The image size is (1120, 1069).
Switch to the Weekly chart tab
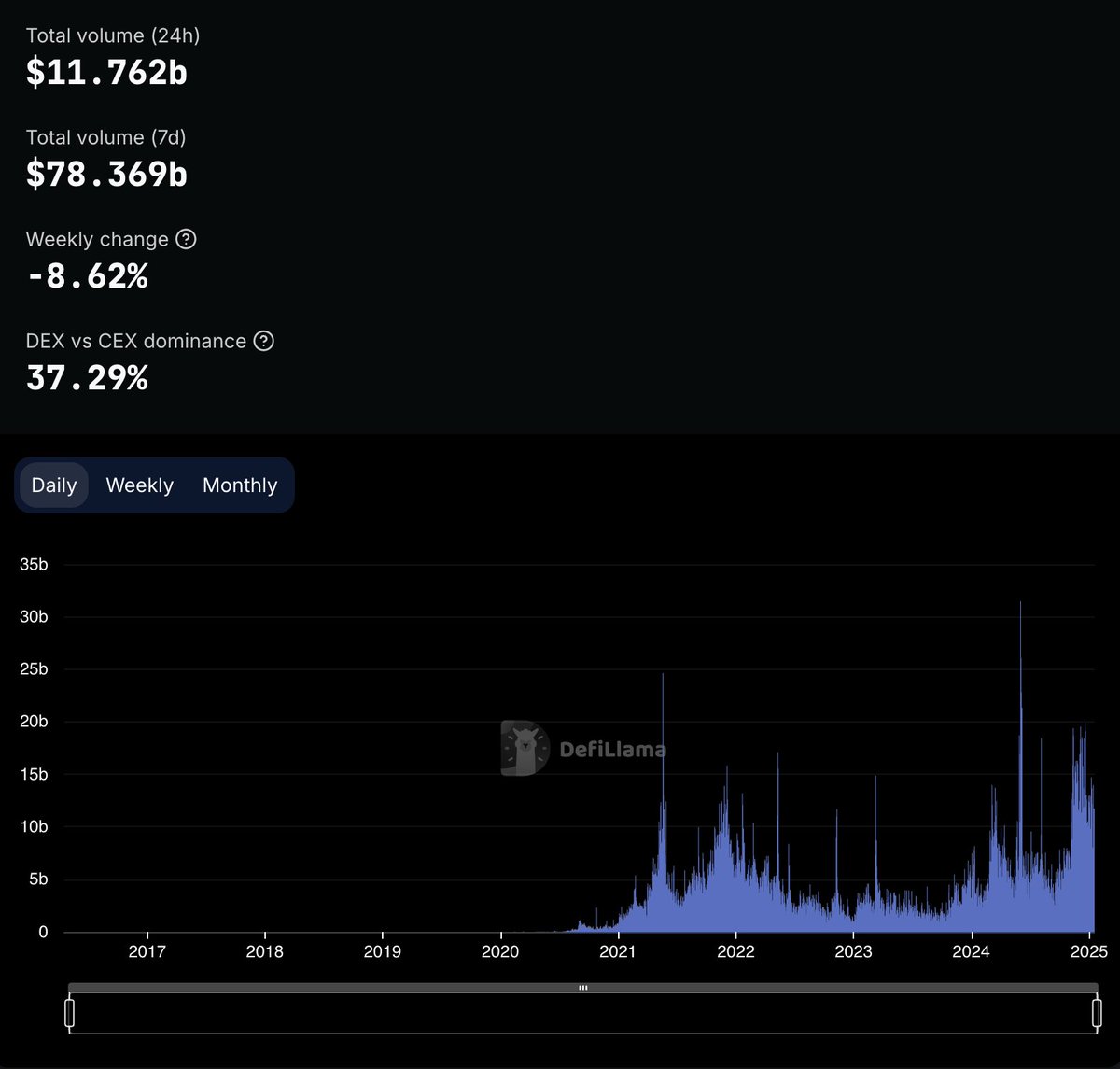(x=140, y=485)
